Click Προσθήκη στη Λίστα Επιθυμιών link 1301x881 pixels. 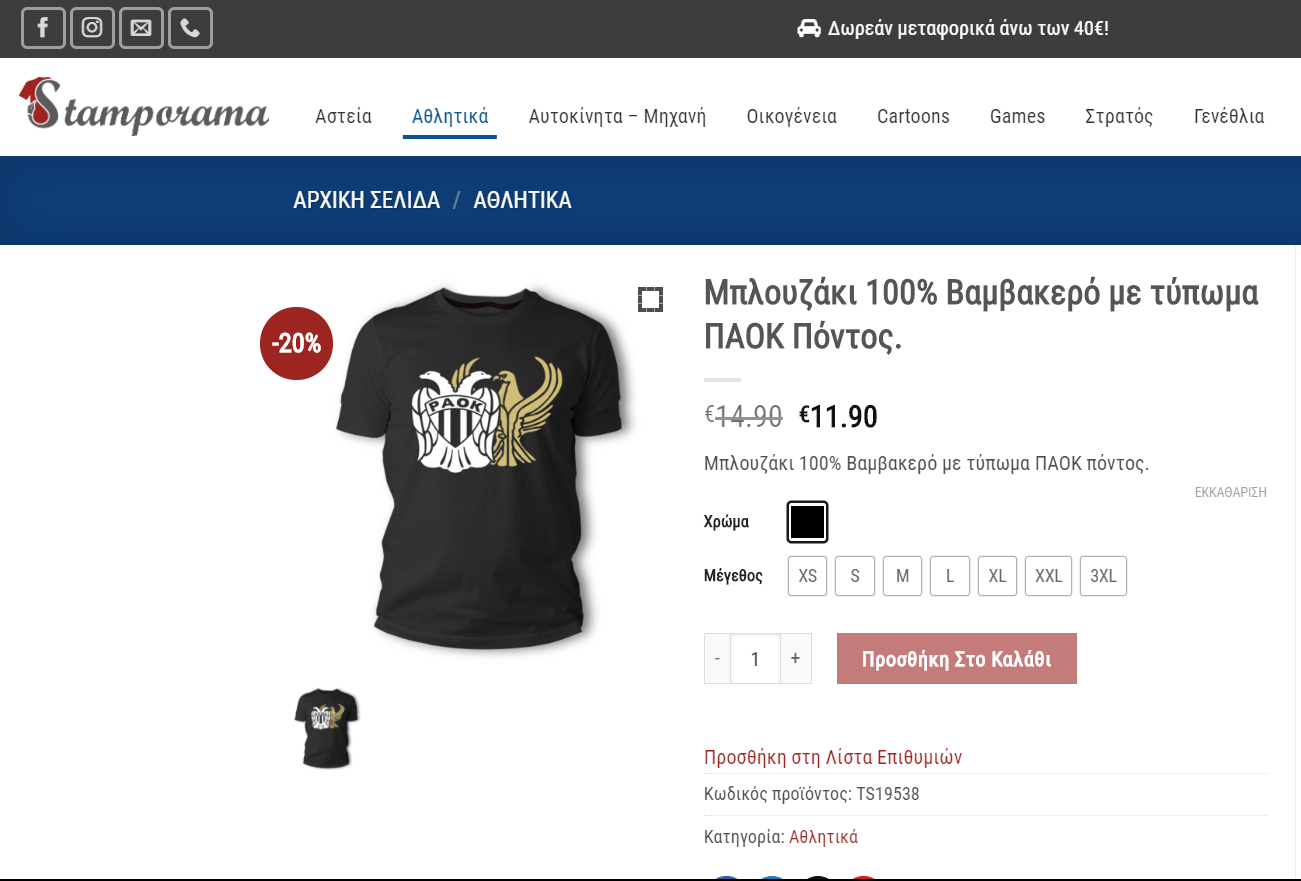[833, 757]
